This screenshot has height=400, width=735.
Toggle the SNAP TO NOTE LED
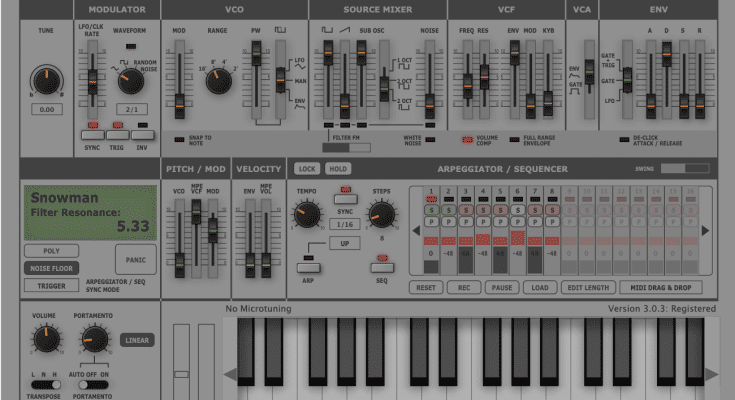point(180,139)
